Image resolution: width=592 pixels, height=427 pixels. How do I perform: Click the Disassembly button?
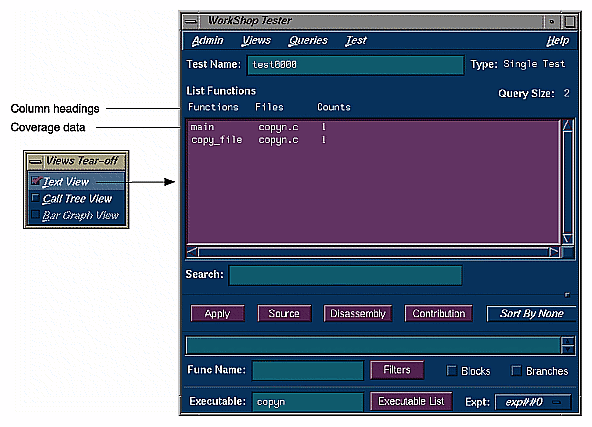pyautogui.click(x=358, y=313)
